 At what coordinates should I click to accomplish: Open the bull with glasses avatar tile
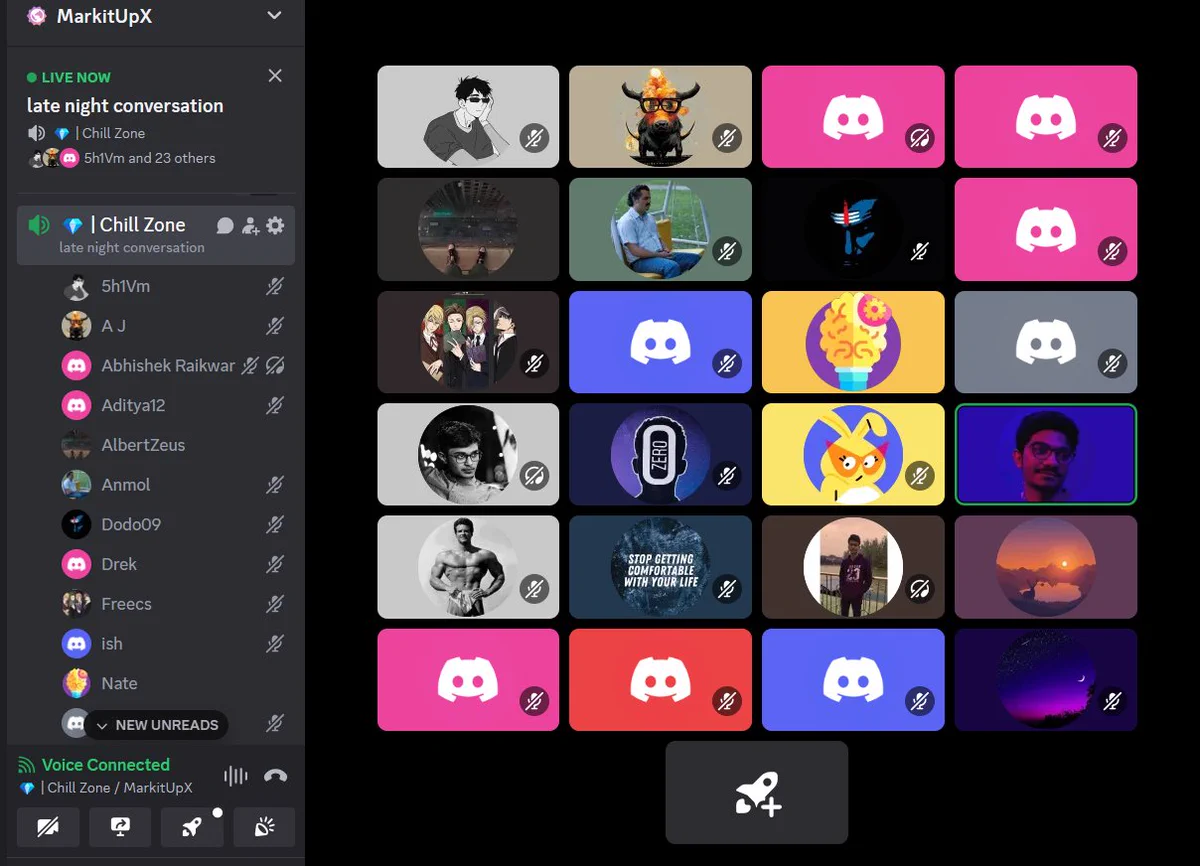pos(660,116)
